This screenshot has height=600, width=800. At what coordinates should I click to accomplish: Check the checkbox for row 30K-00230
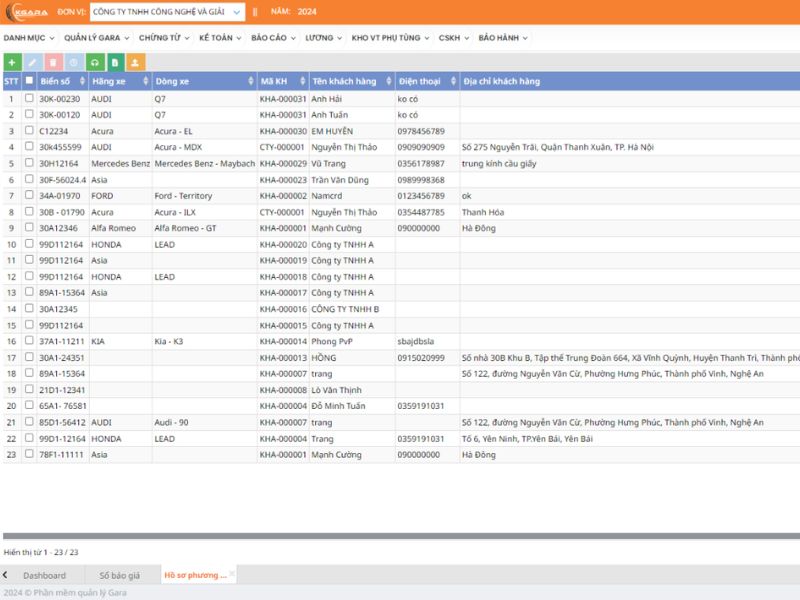(x=29, y=99)
